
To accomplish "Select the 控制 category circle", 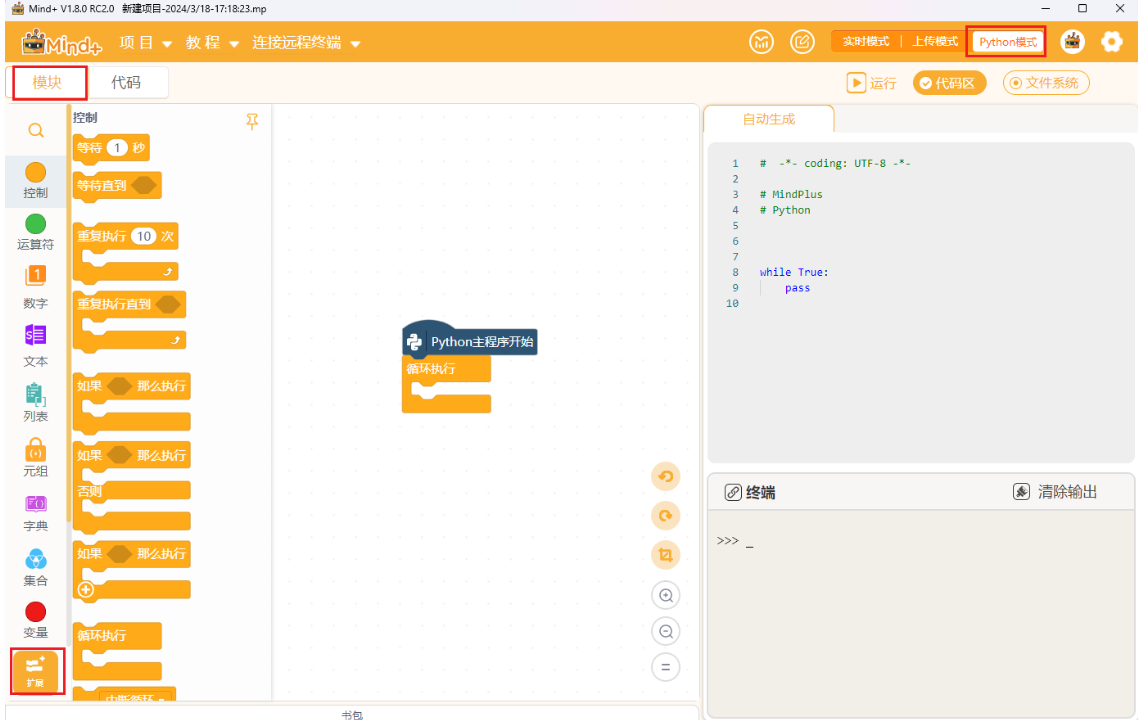I will [x=36, y=173].
